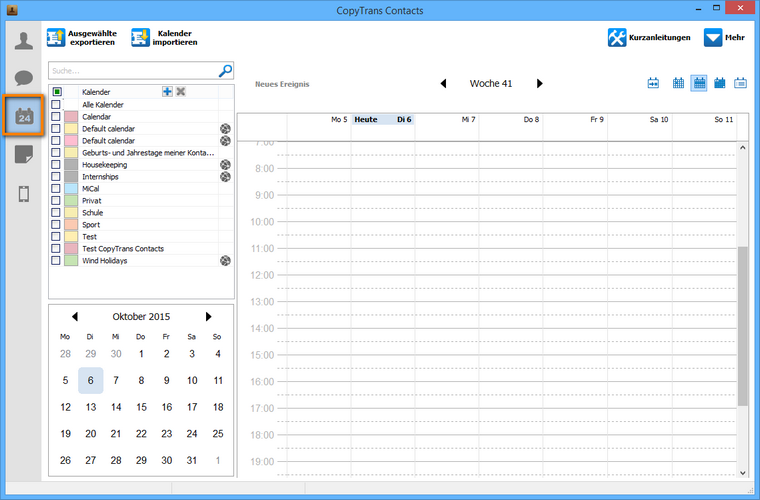
Task: Open the device phone sidebar icon
Action: pyautogui.click(x=24, y=194)
